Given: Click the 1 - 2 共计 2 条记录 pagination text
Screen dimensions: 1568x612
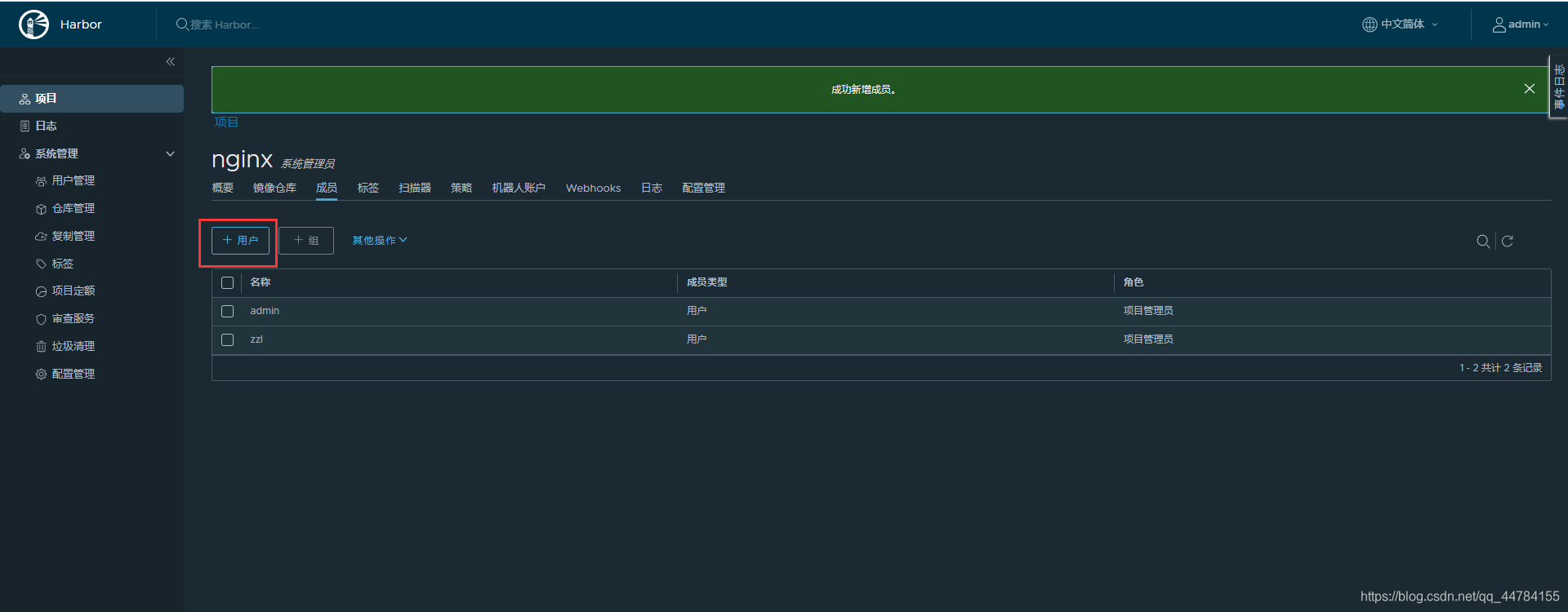Looking at the screenshot, I should click(1501, 368).
